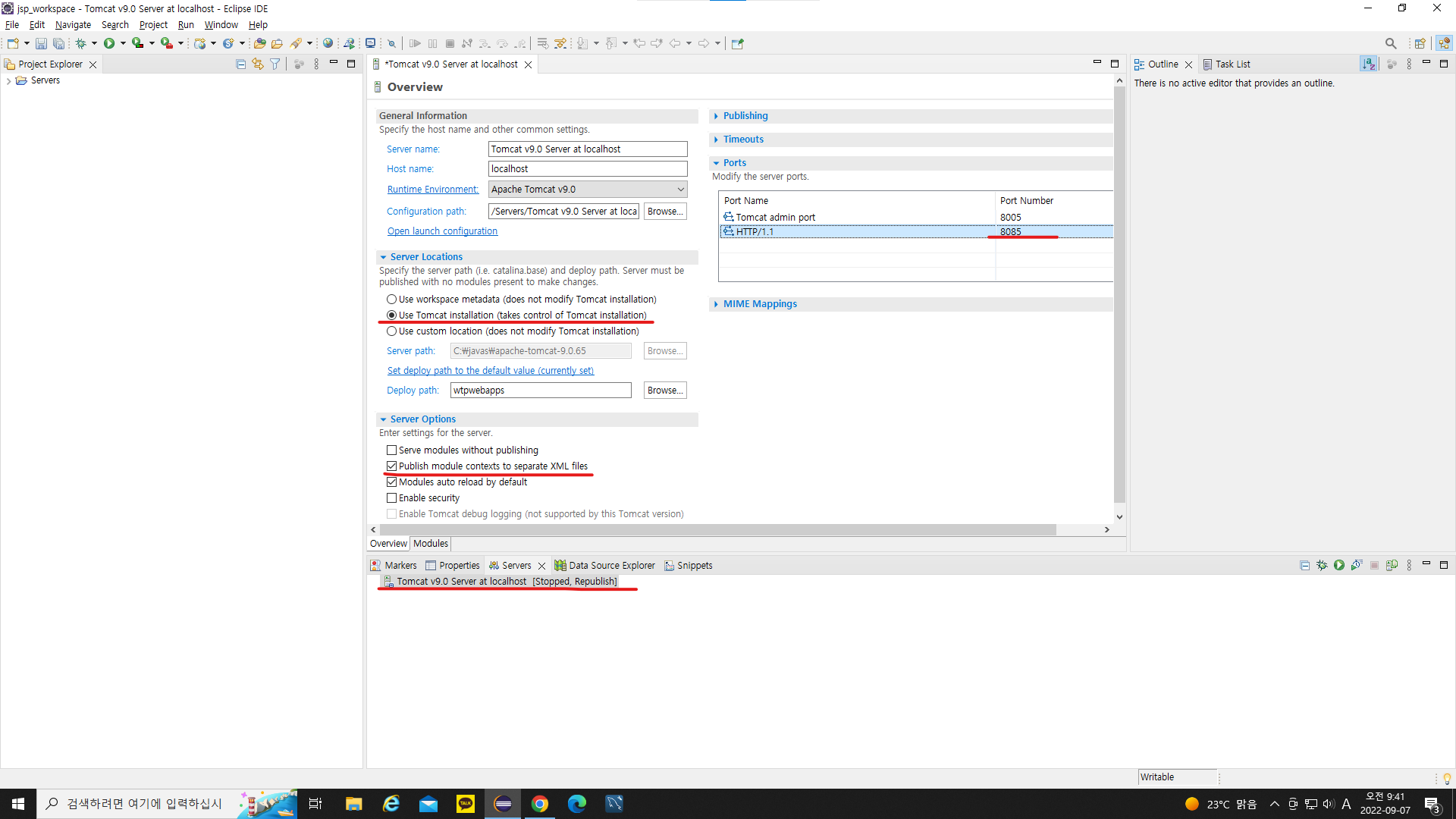
Task: Select Use workspace metadata radio button
Action: pos(391,300)
